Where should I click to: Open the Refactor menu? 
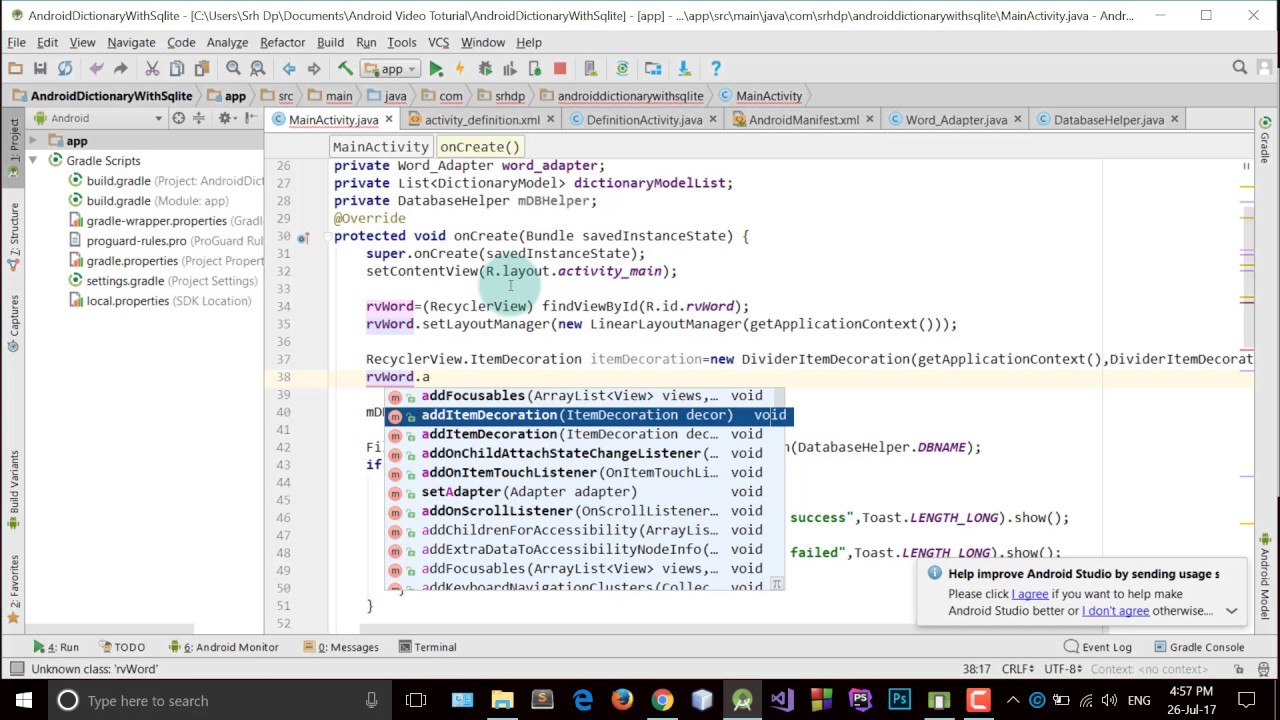(x=282, y=42)
